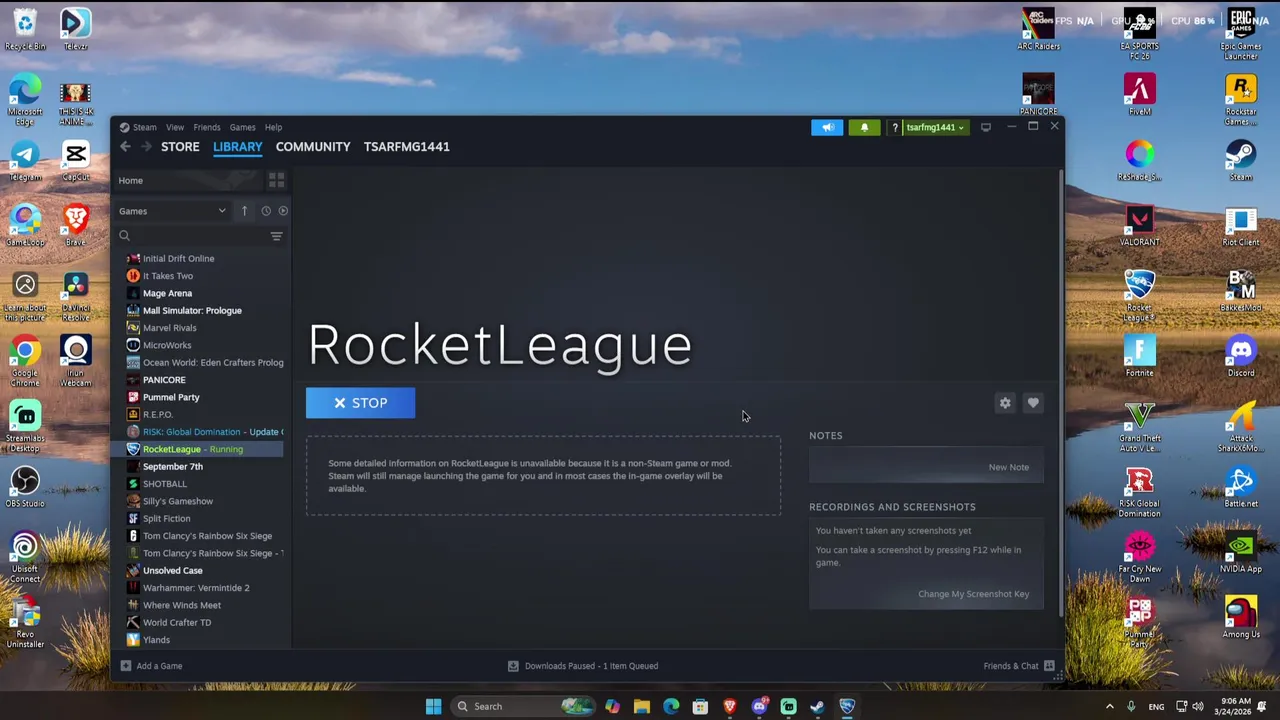Click the Steam back navigation arrow
Screen dimensions: 1280x720
(125, 147)
